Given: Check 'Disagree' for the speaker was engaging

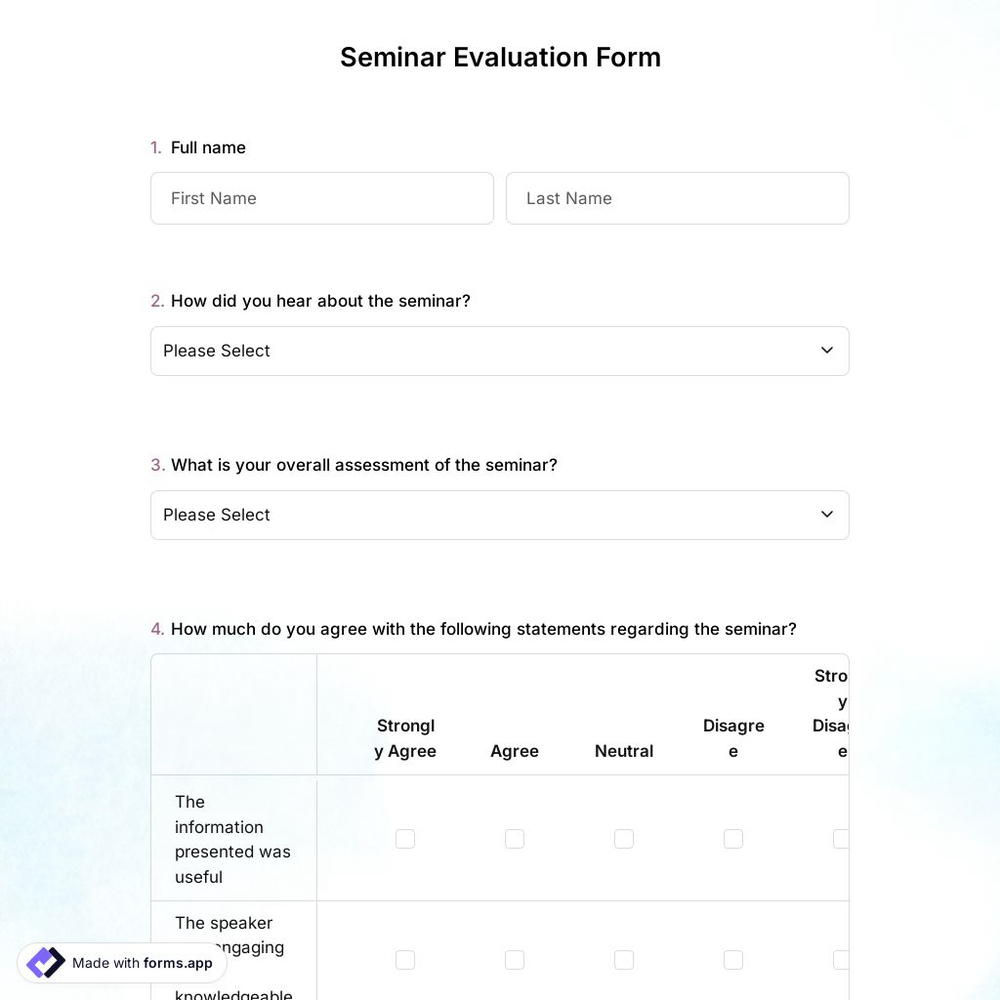Looking at the screenshot, I should (733, 959).
